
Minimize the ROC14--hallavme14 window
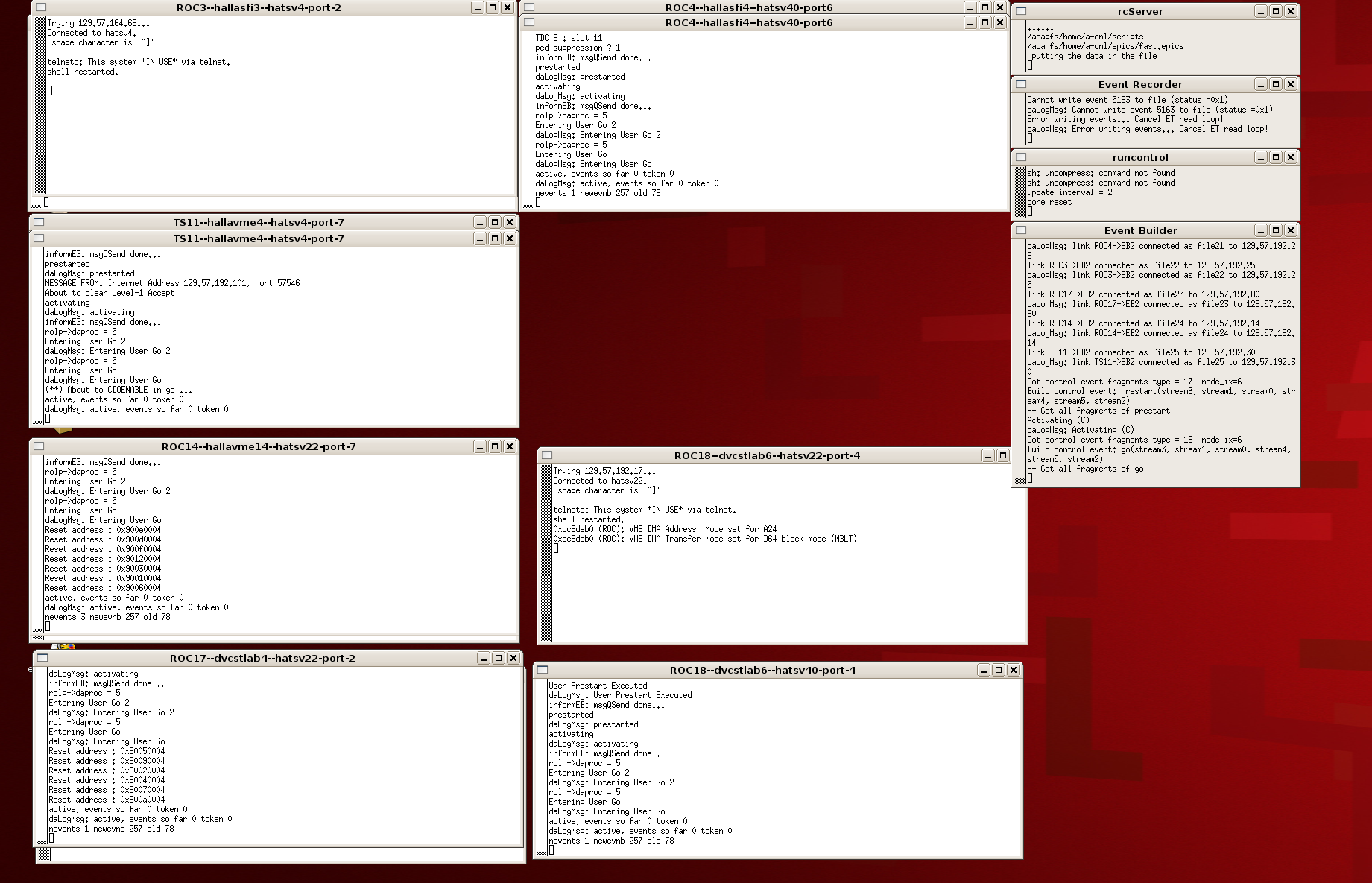click(x=480, y=446)
